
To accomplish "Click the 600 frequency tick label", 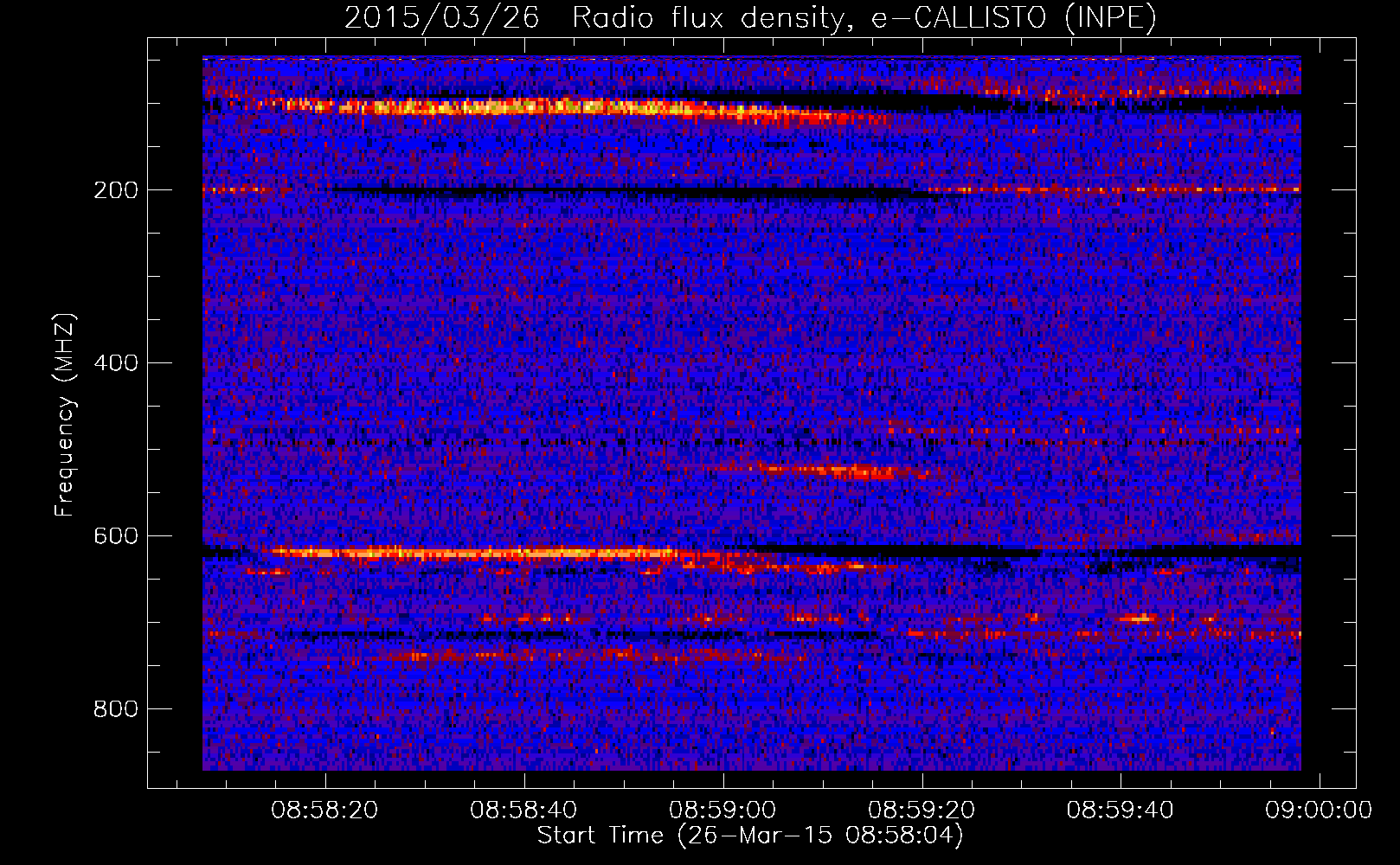I will point(116,536).
